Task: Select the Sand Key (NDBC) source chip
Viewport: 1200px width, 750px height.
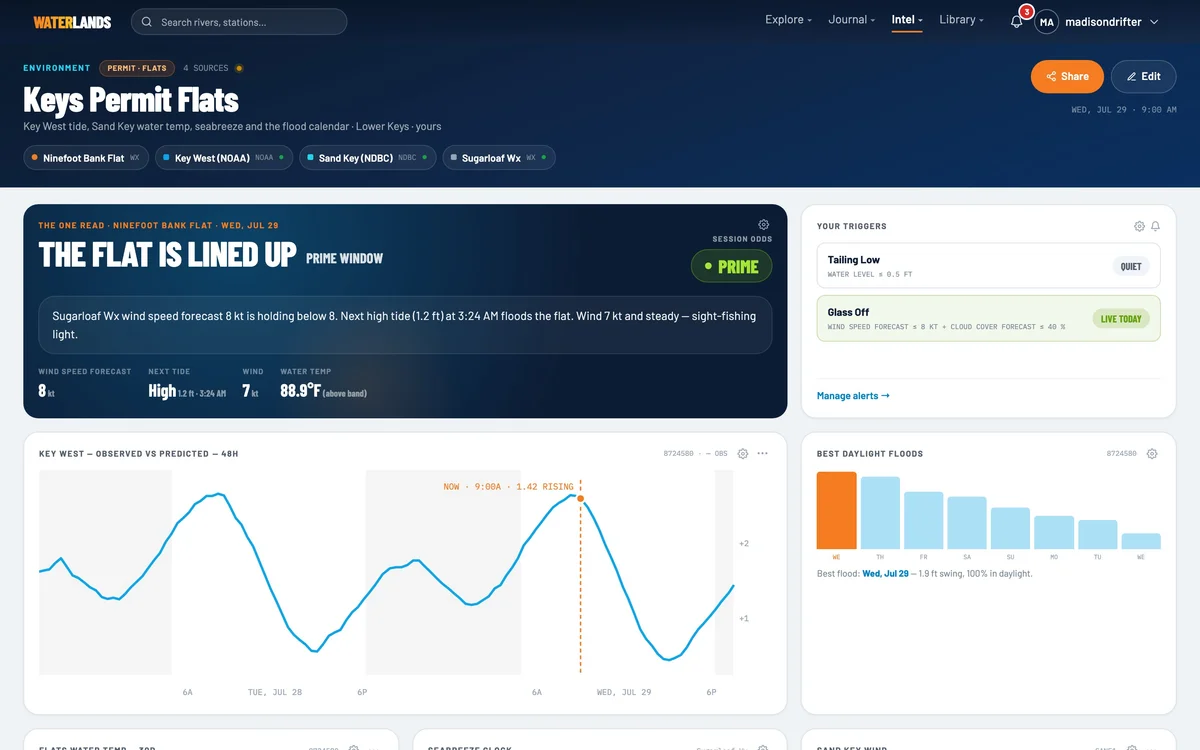Action: [x=367, y=158]
